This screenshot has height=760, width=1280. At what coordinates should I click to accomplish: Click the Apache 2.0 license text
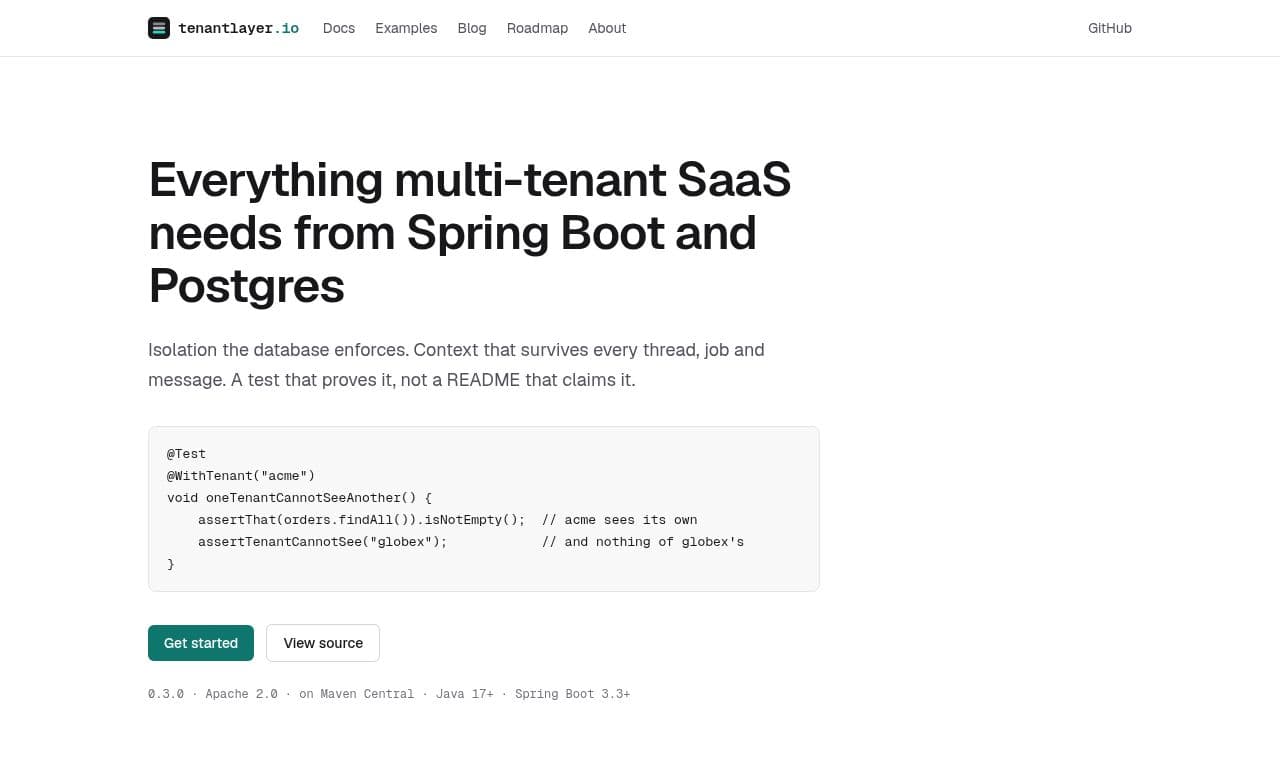[x=241, y=694]
